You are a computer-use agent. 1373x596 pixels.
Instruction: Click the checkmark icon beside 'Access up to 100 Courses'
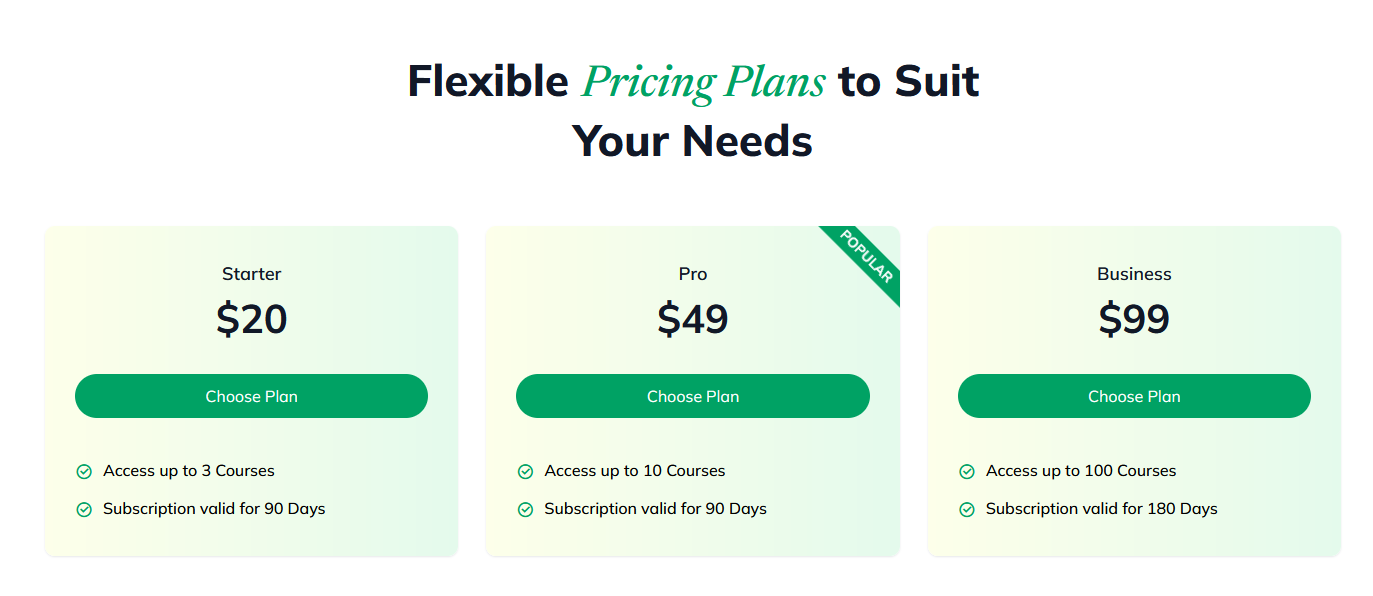pyautogui.click(x=967, y=472)
